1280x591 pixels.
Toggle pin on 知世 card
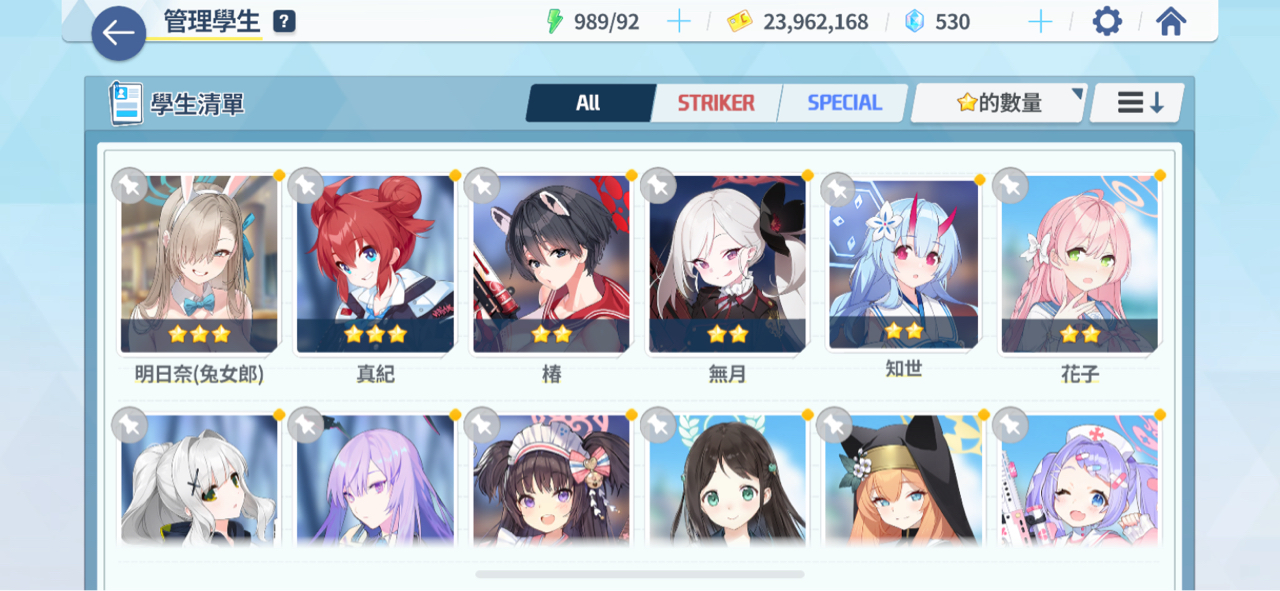click(x=838, y=188)
